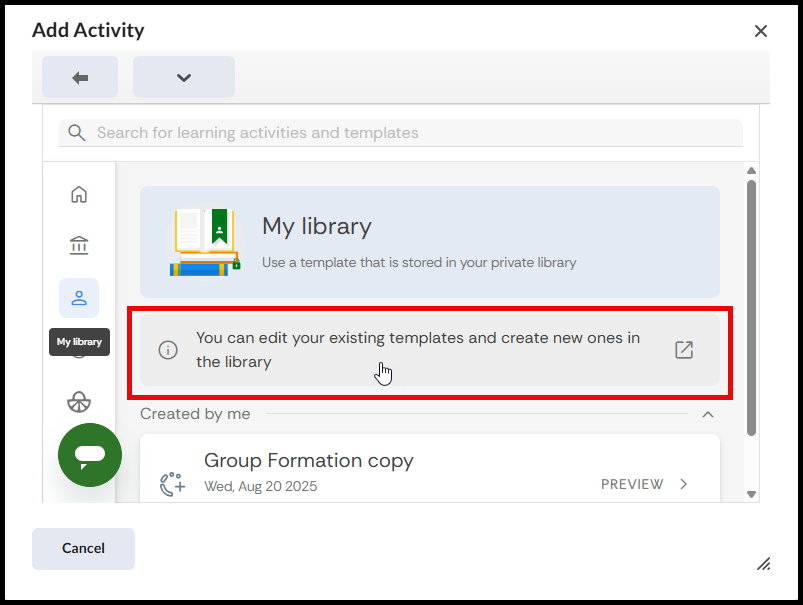The width and height of the screenshot is (803, 605).
Task: Open the green chat bubble widget
Action: [x=90, y=455]
